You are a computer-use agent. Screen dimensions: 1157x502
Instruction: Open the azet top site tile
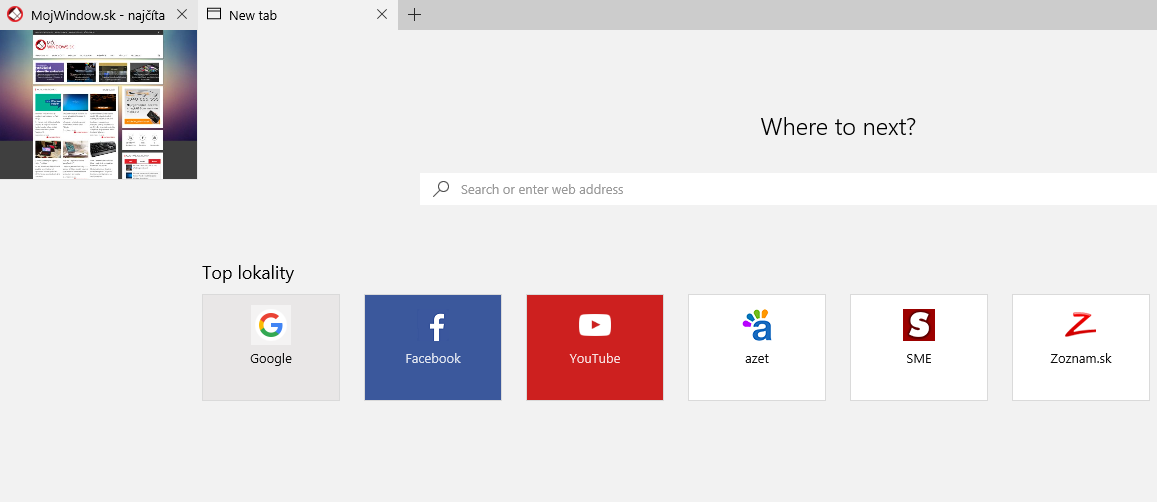[x=757, y=347]
